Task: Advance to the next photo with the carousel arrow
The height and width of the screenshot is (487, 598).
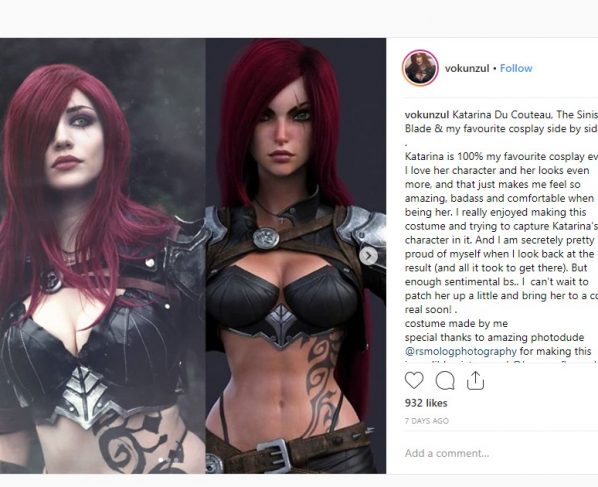Action: (368, 256)
